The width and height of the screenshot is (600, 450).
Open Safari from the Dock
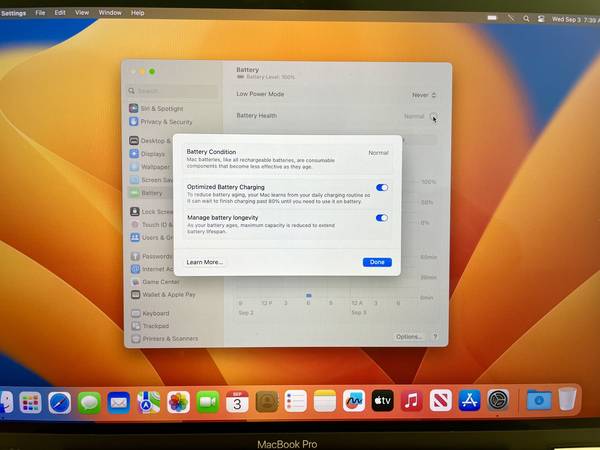point(60,402)
